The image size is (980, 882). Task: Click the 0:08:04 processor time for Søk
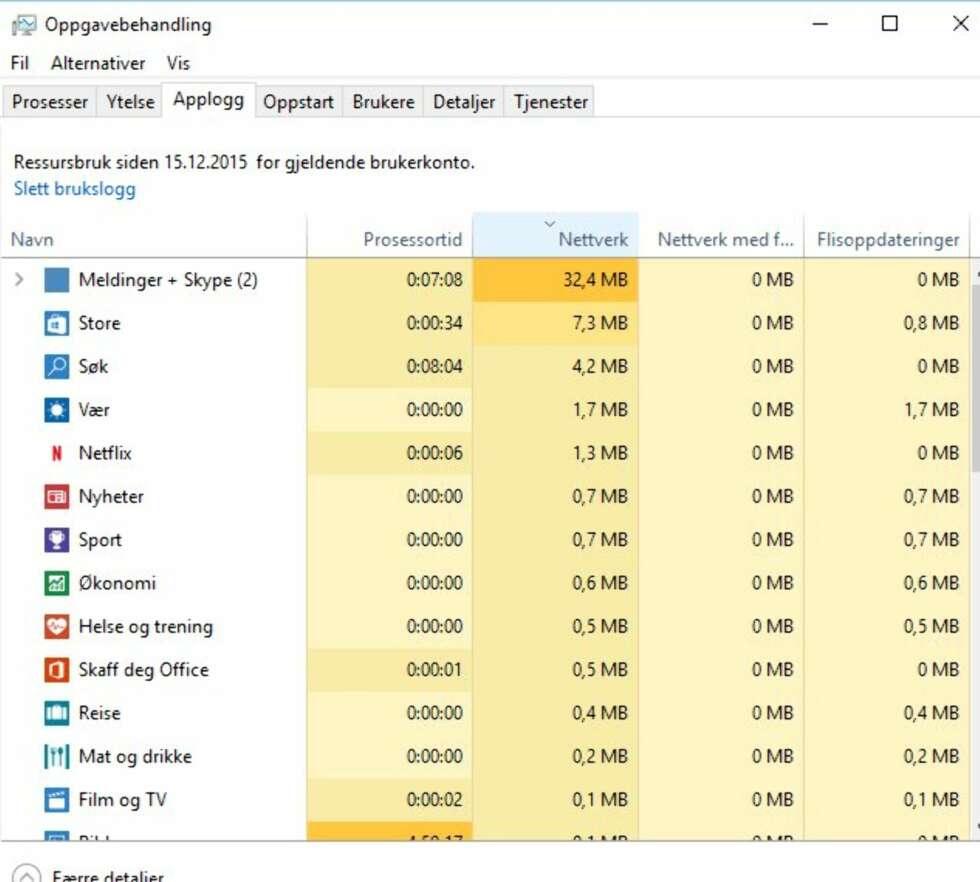434,366
